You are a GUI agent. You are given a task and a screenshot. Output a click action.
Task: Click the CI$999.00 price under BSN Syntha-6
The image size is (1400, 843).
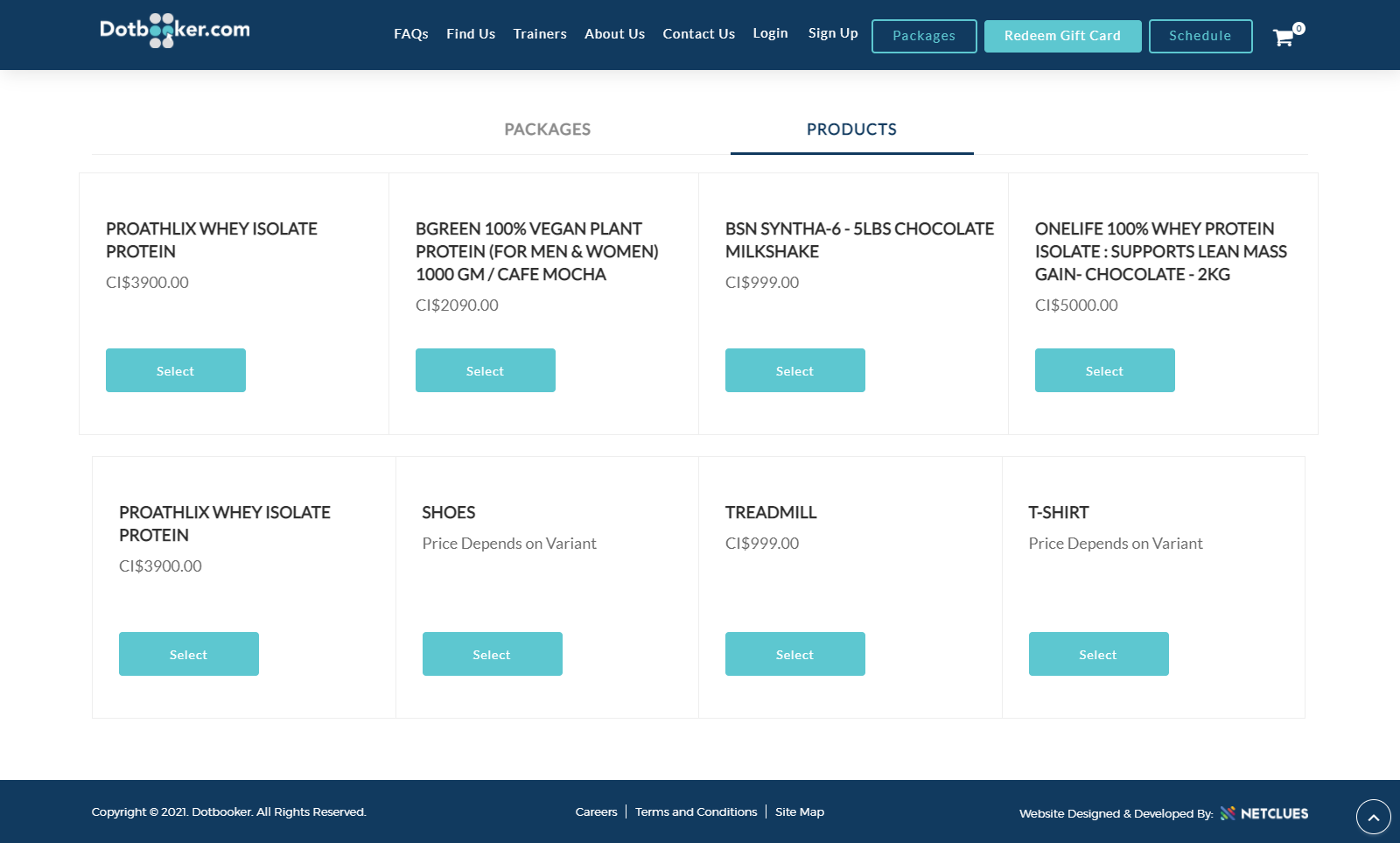762,283
